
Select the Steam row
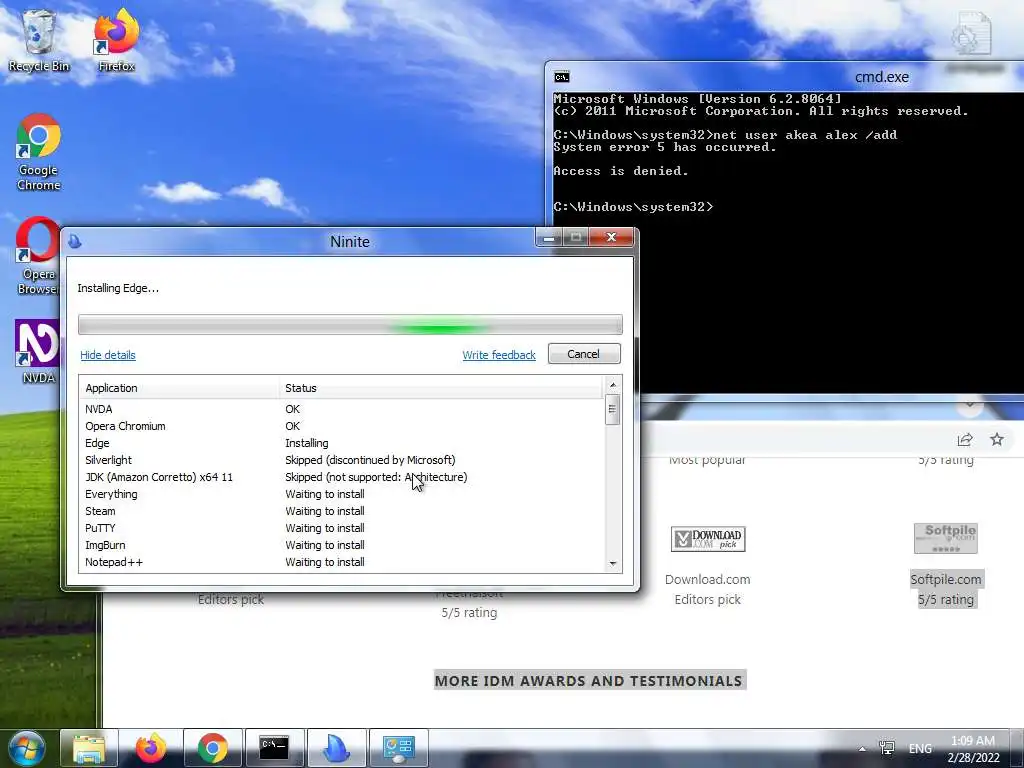pos(341,511)
